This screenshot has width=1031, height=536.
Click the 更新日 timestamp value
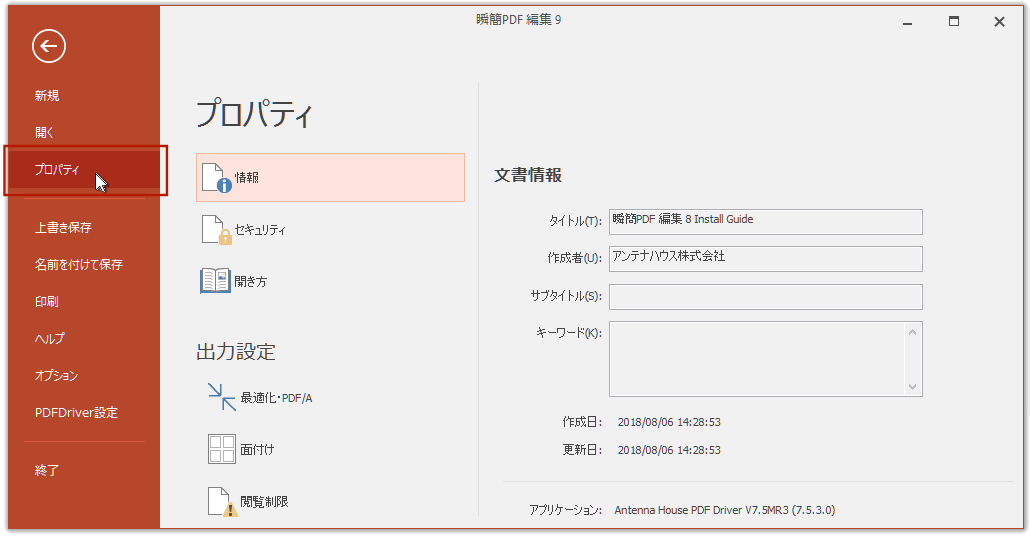pyautogui.click(x=669, y=451)
